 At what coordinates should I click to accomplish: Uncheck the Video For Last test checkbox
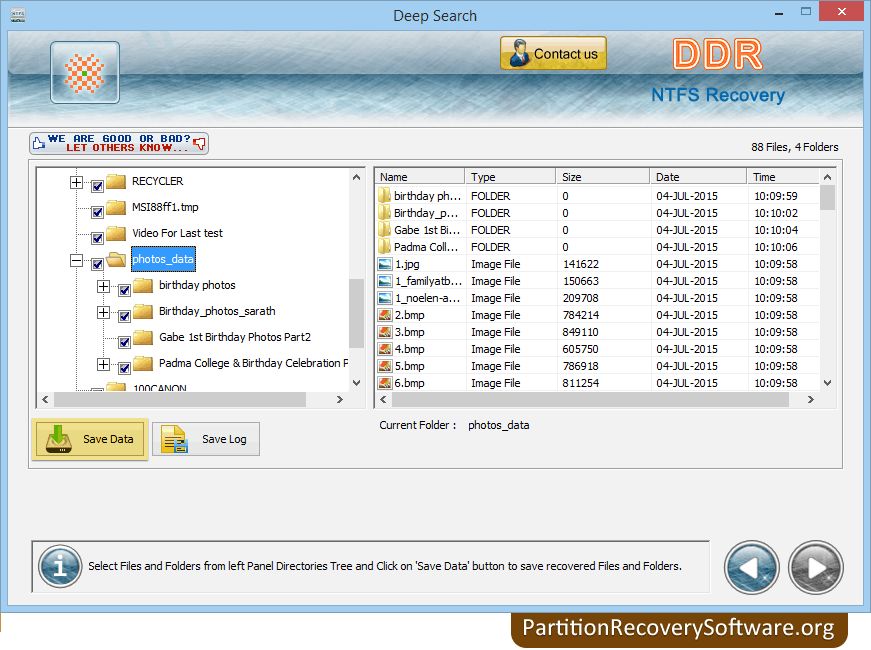(x=97, y=238)
